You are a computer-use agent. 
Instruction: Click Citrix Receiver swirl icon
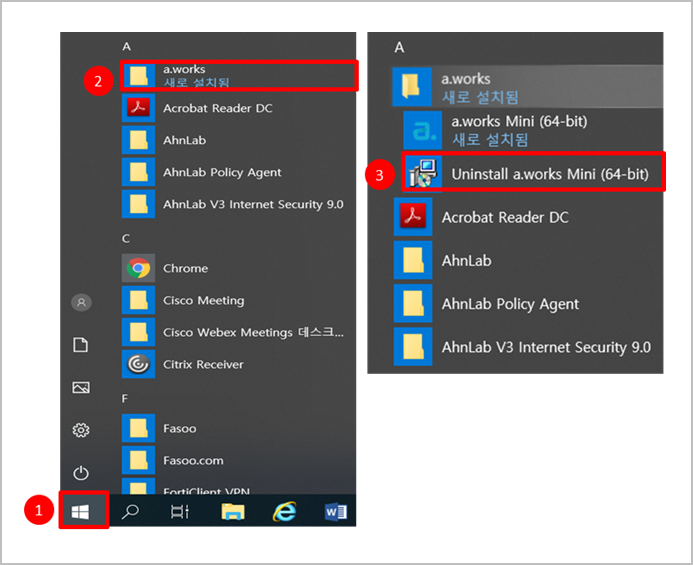click(138, 364)
